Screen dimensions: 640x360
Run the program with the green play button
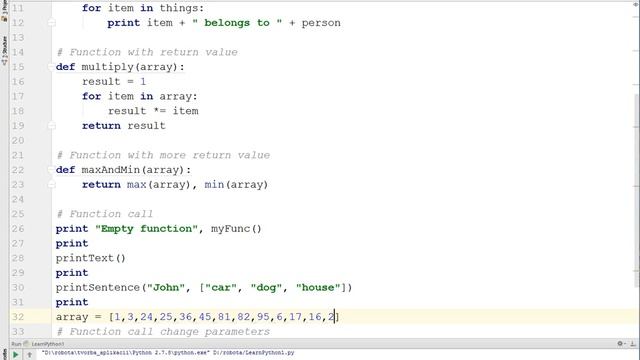tap(16, 355)
